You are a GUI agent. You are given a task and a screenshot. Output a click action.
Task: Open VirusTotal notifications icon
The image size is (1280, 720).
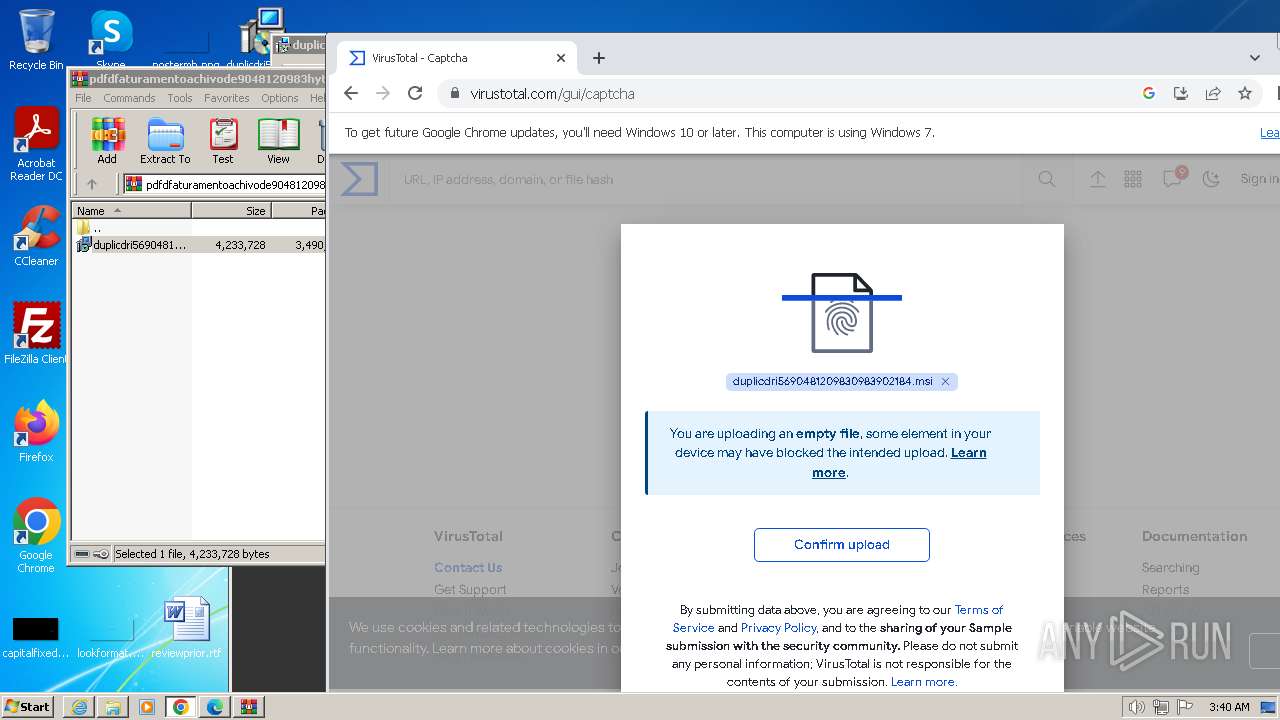(1172, 179)
